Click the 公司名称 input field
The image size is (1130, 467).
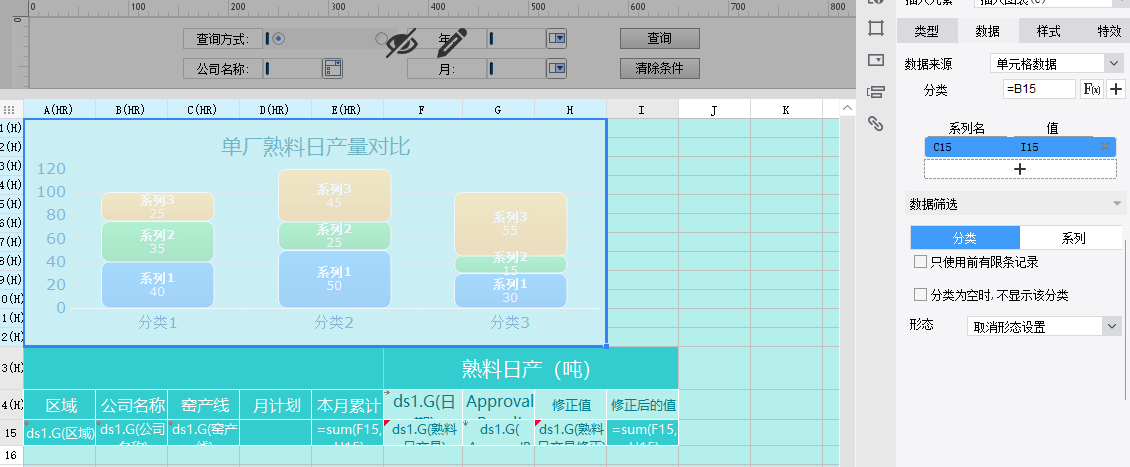coord(292,68)
